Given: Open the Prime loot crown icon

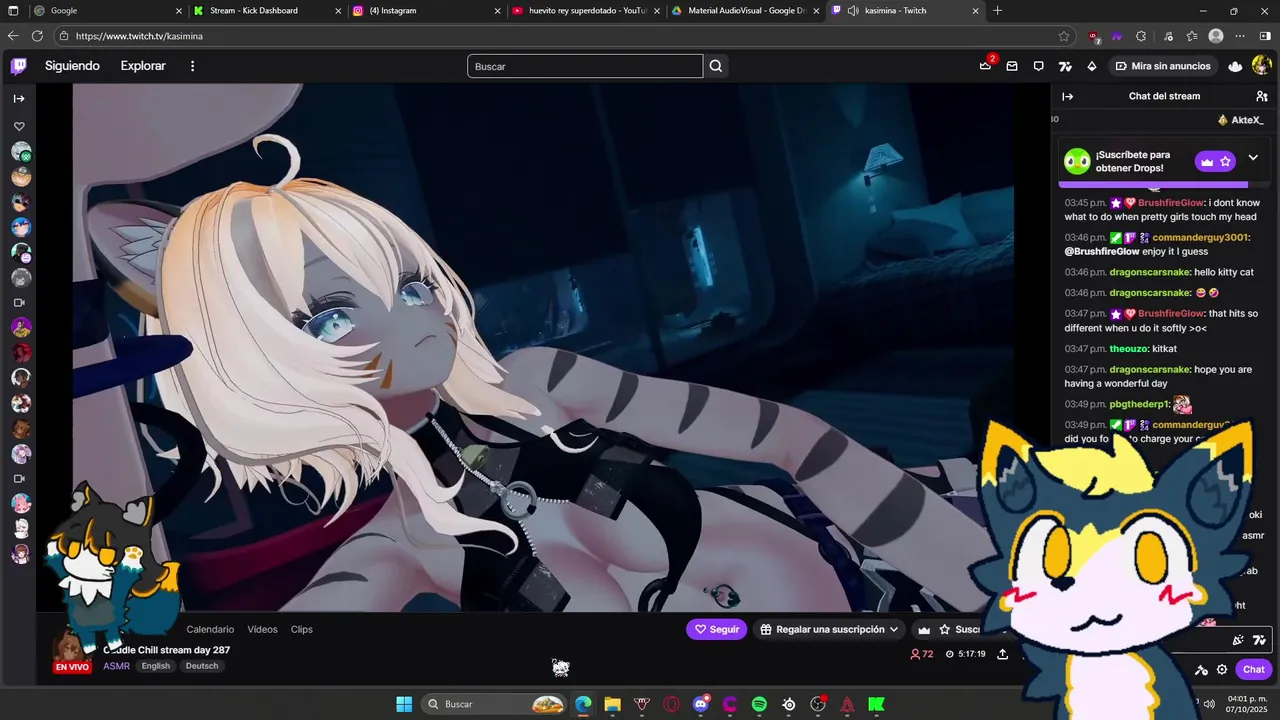Looking at the screenshot, I should coord(985,66).
